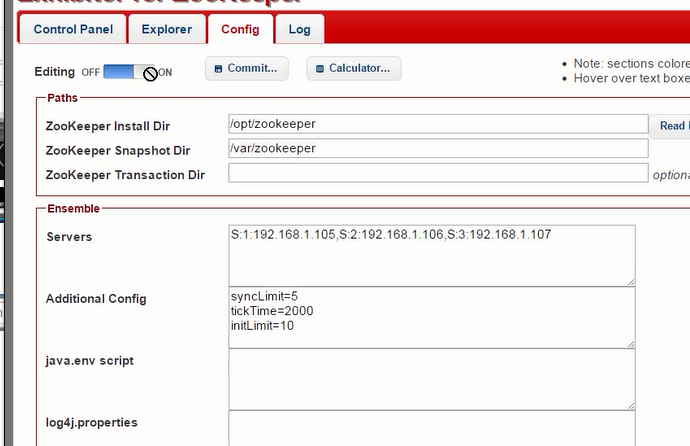The width and height of the screenshot is (690, 446).
Task: Click the log4j.properties text area
Action: pos(432,429)
